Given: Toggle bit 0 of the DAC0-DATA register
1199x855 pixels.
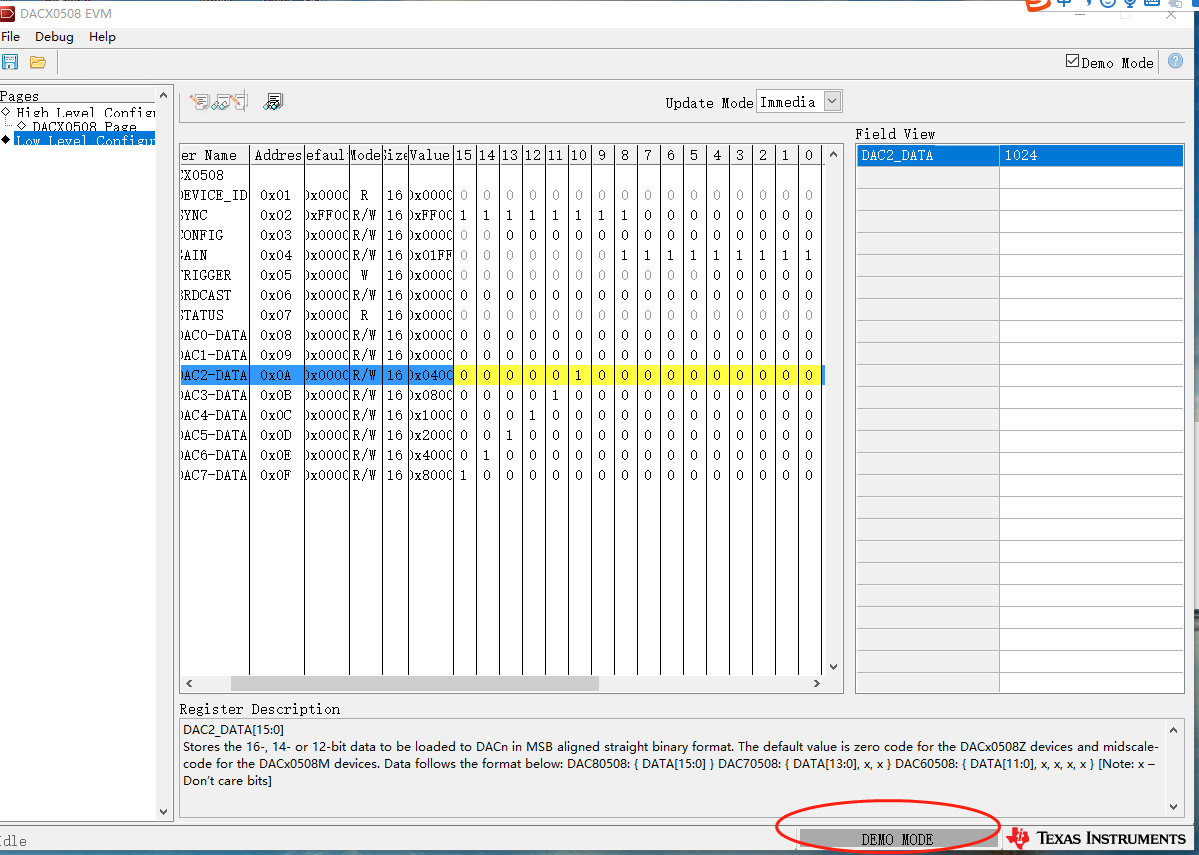Looking at the screenshot, I should tap(808, 335).
